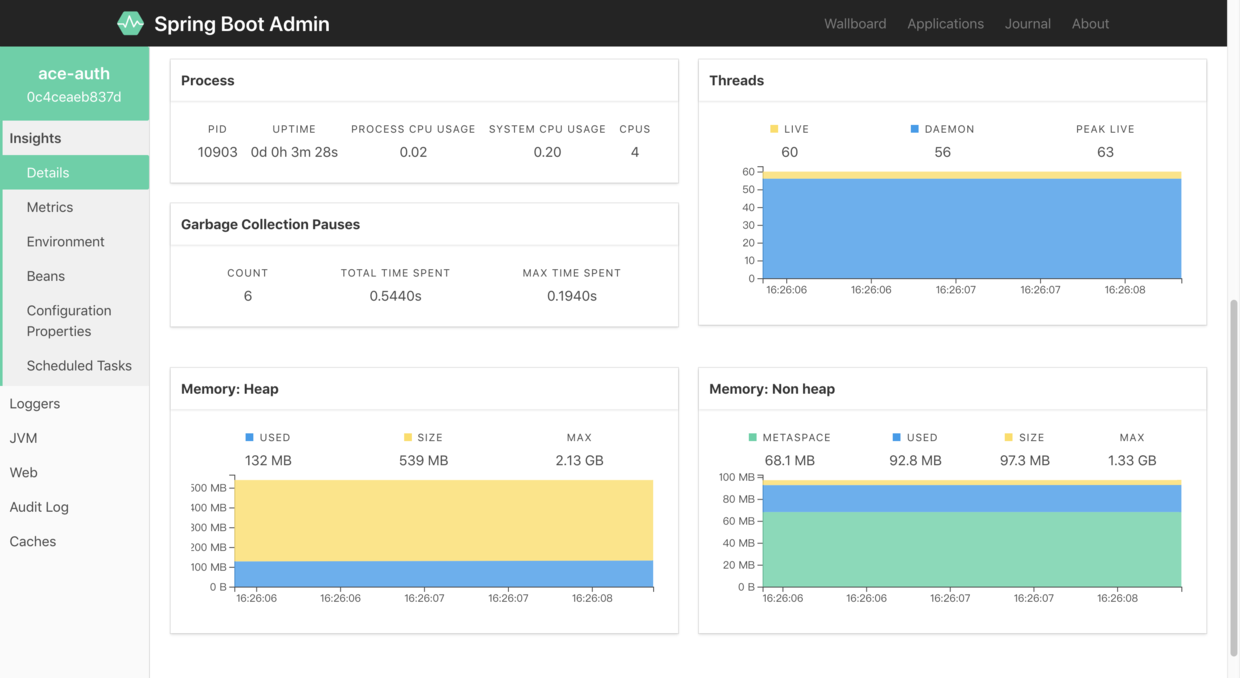Click the PID value 10903
This screenshot has height=678, width=1240.
(x=218, y=152)
